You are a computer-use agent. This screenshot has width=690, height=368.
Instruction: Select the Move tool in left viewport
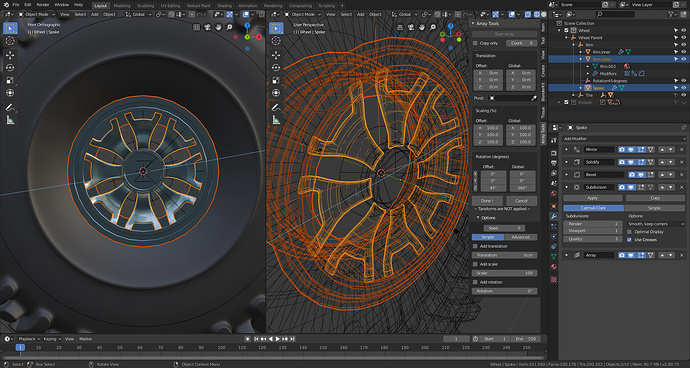point(10,55)
